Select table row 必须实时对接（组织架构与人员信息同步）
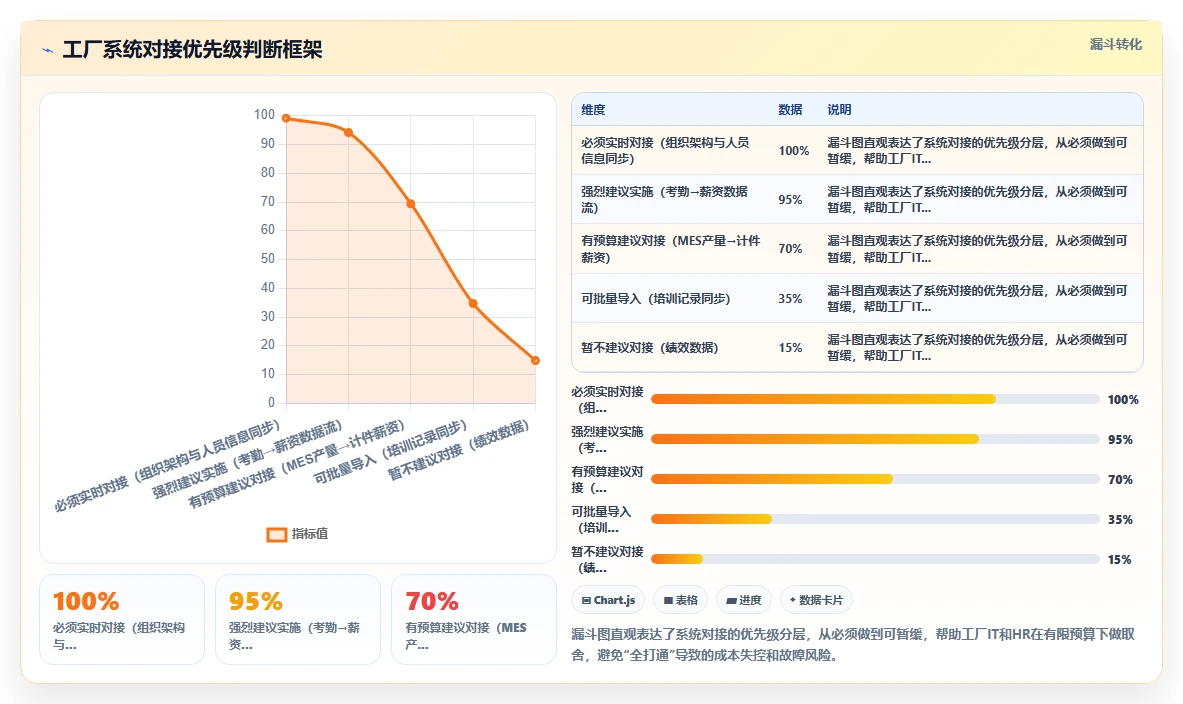The image size is (1183, 704). click(x=857, y=150)
